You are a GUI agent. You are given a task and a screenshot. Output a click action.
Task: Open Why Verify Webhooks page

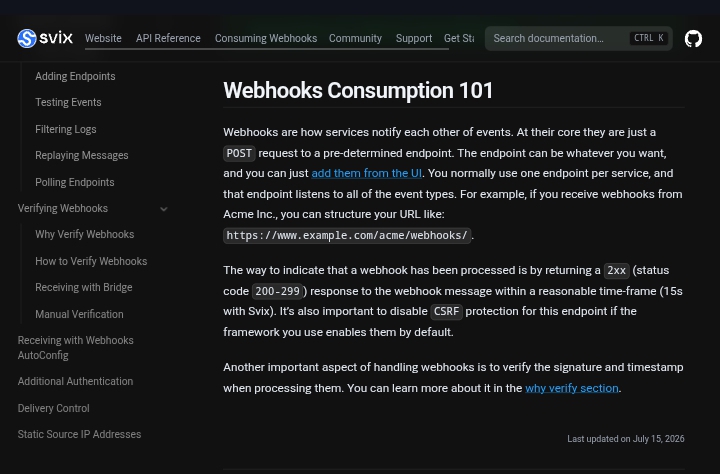click(x=84, y=235)
